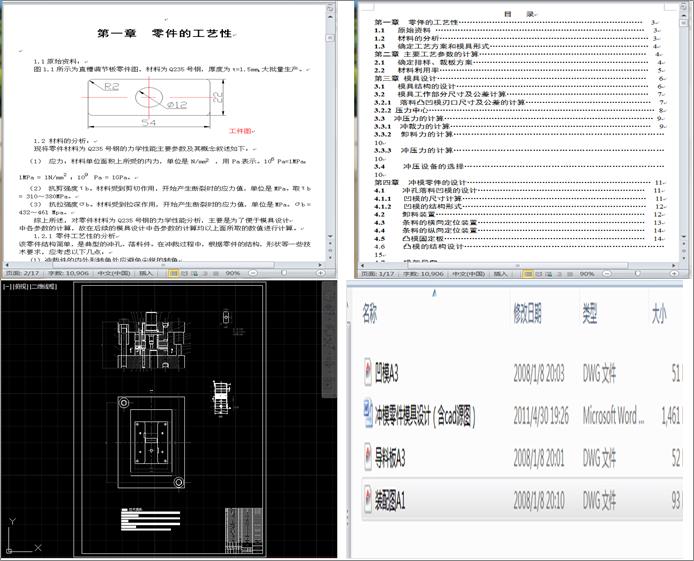Sort files by 大小 column
694x561 pixels.
click(659, 315)
